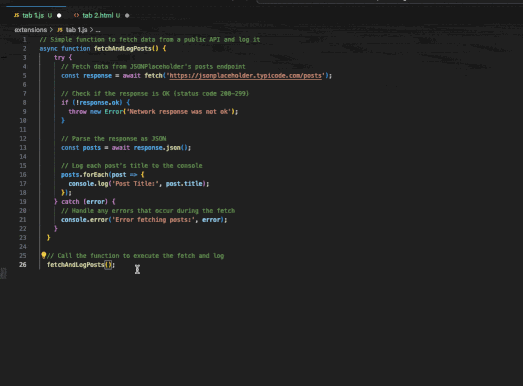The image size is (523, 386).
Task: Click response.json() on line 13
Action: (161, 148)
